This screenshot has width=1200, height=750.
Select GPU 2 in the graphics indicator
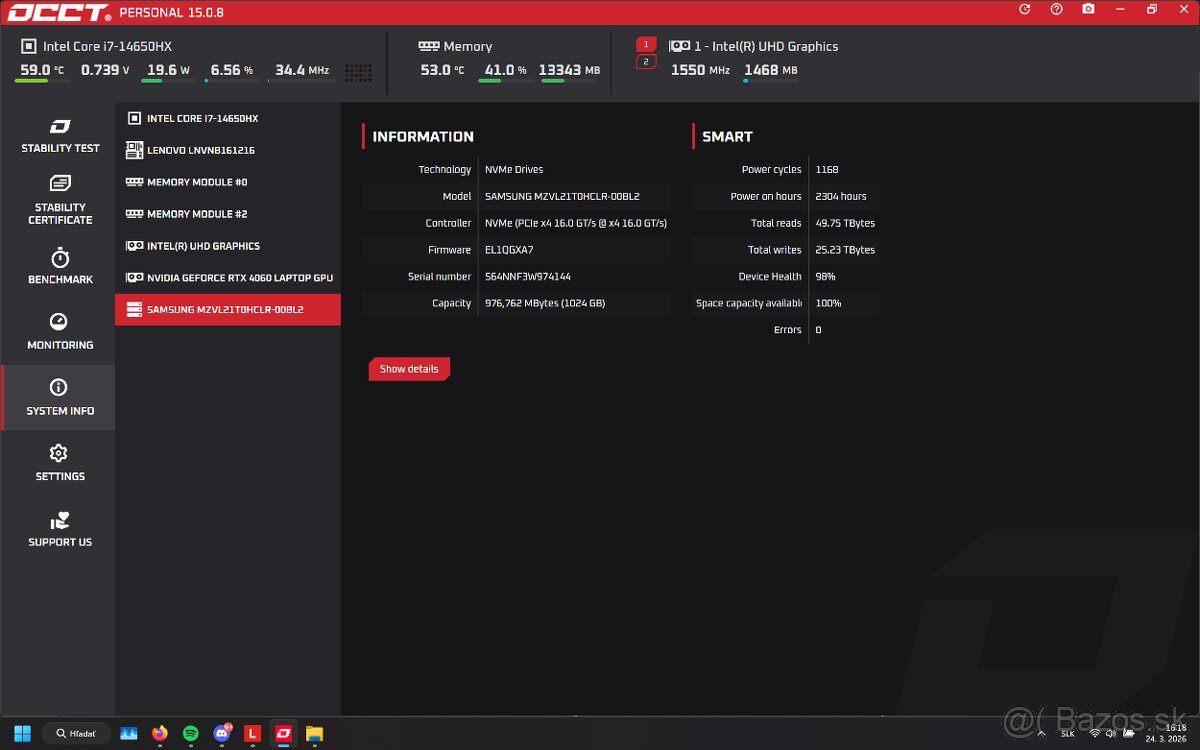click(645, 60)
